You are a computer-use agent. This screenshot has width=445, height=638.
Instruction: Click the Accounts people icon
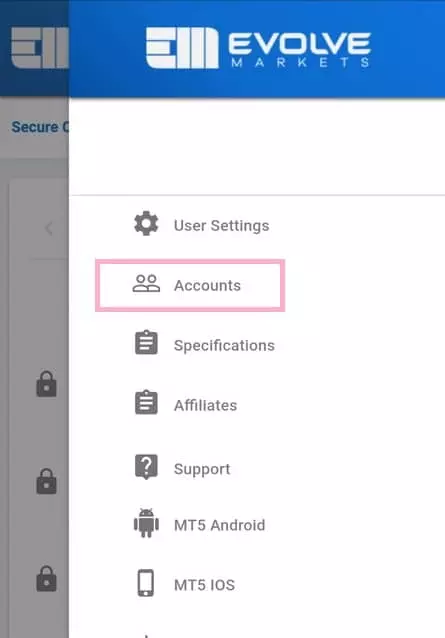pos(146,284)
